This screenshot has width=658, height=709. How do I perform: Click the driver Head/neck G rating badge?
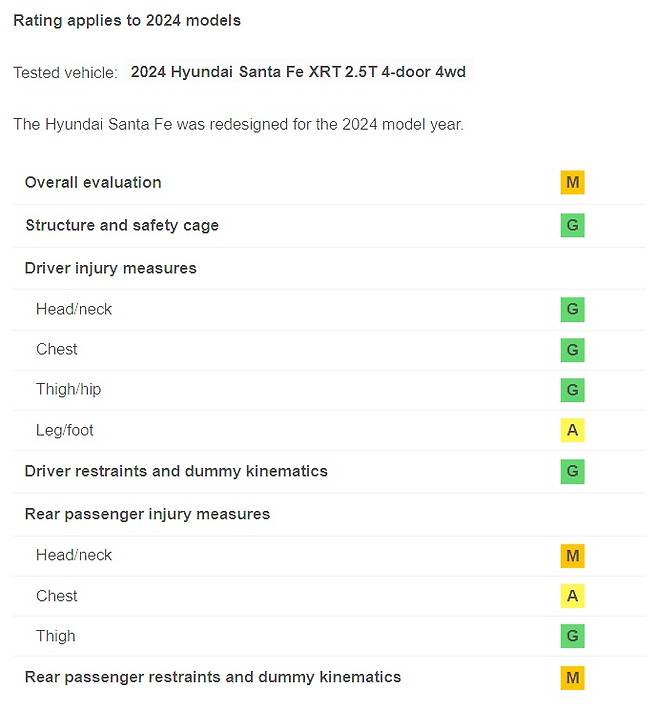[x=572, y=310]
